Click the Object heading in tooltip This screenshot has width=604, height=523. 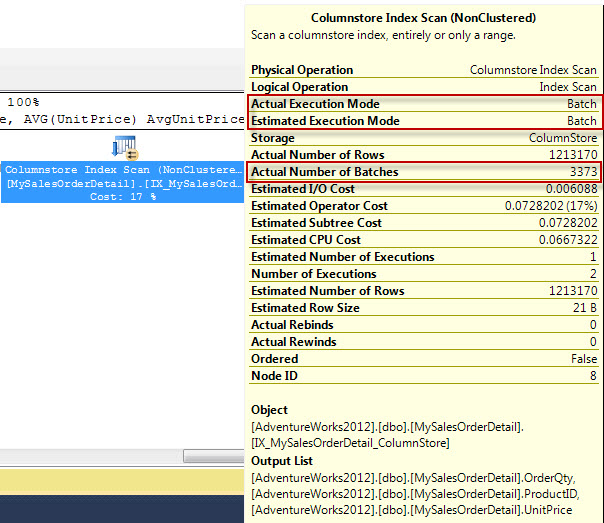(269, 410)
